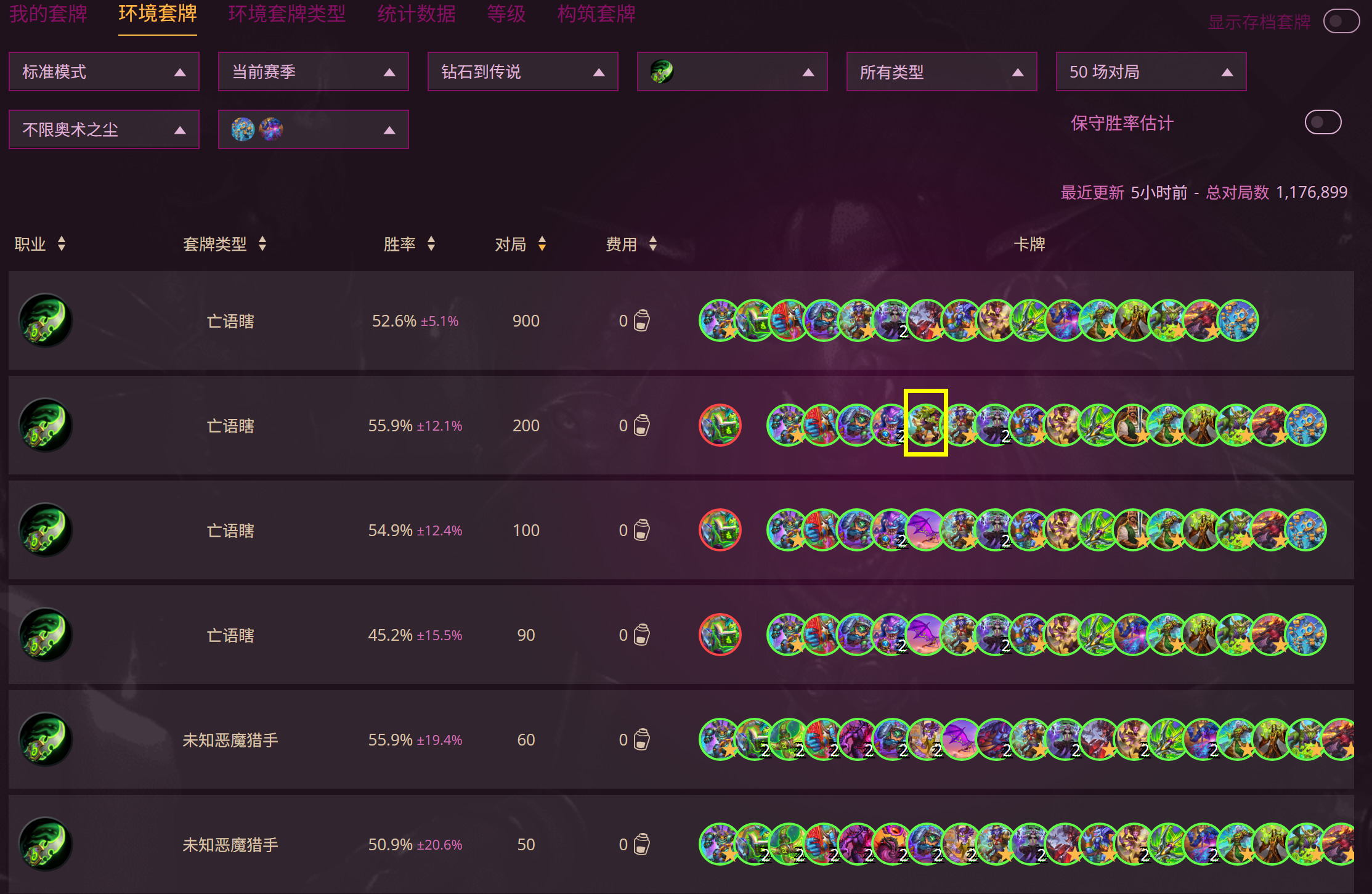This screenshot has height=894, width=1372.
Task: Sort by the 胜率 column
Action: point(410,244)
